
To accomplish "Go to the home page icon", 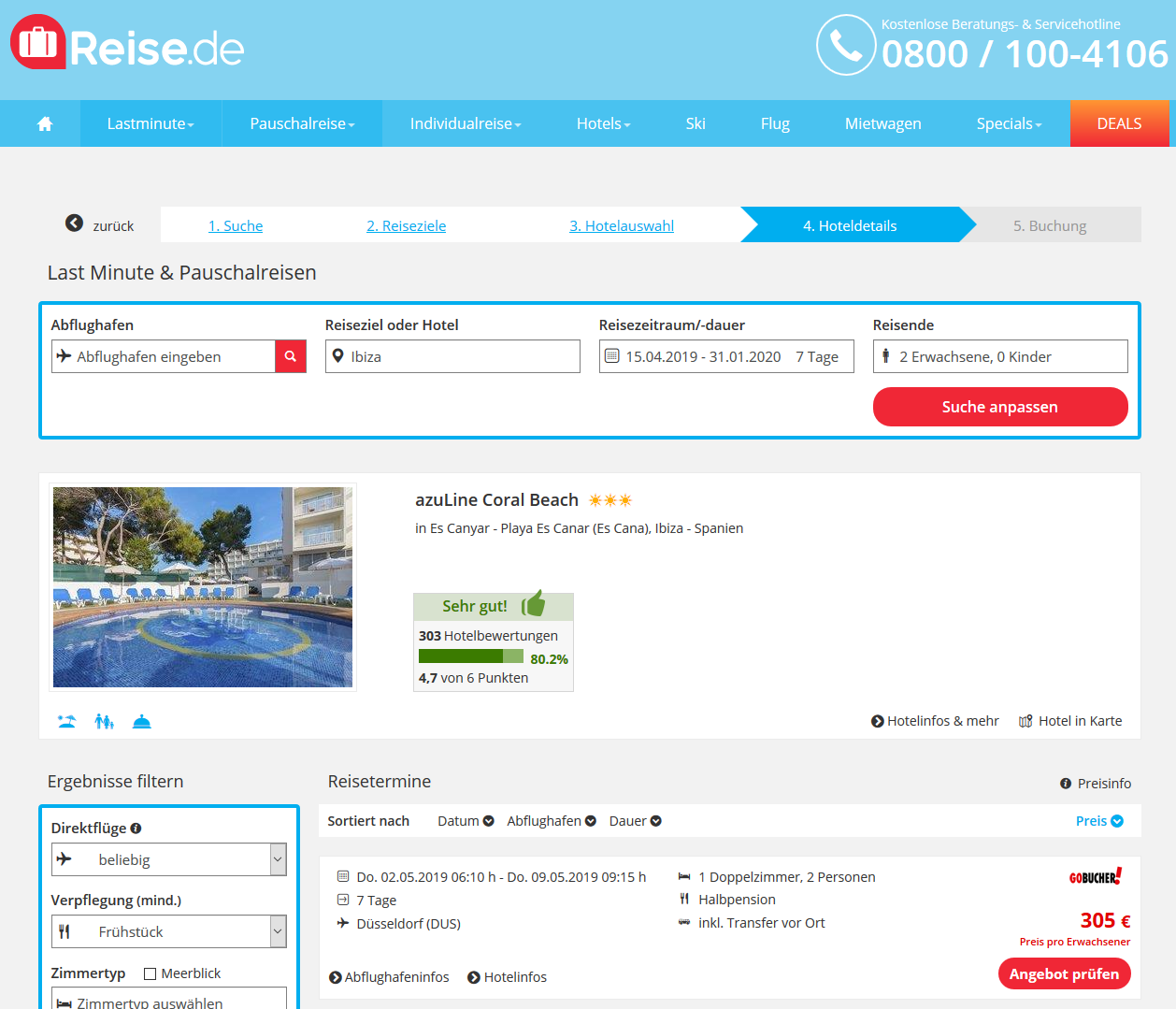I will click(45, 123).
